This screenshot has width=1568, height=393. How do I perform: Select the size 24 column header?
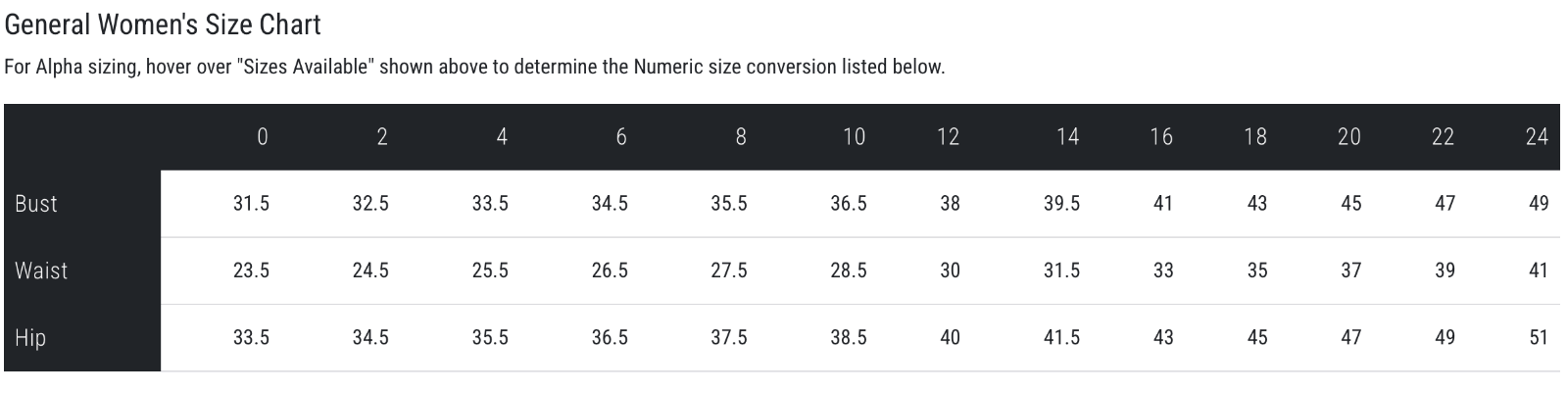point(1537,137)
